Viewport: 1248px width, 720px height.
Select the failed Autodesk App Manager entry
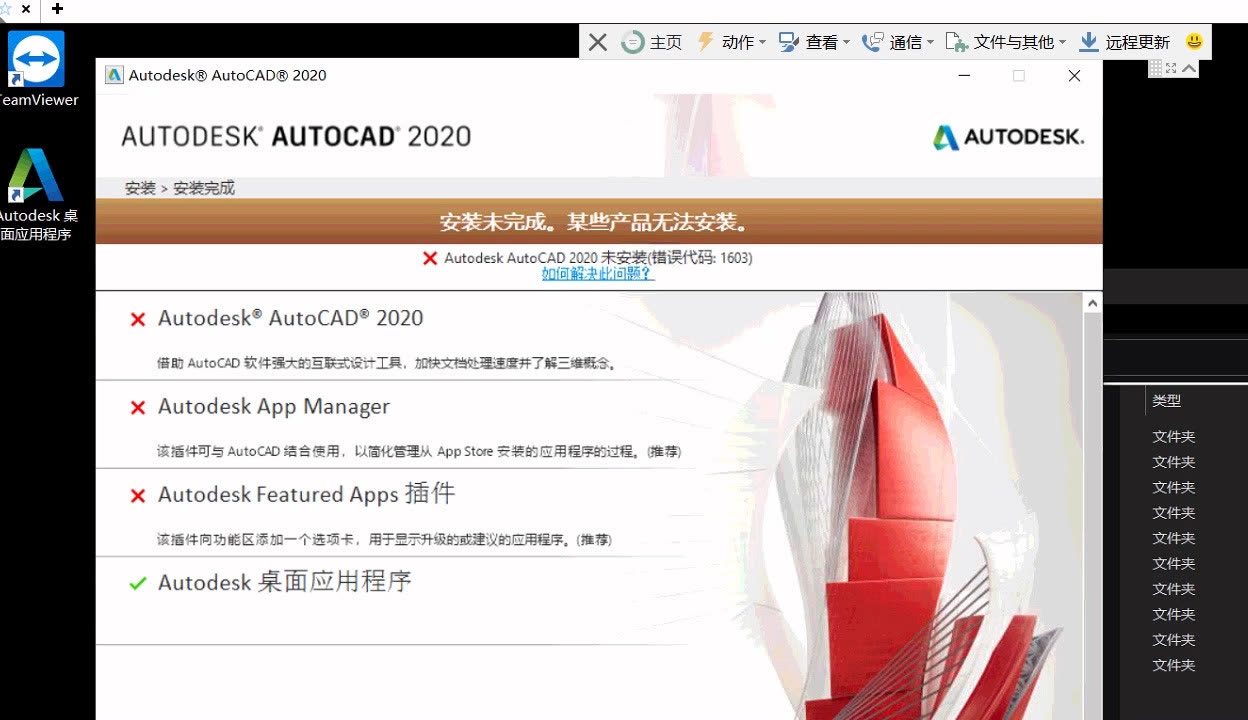point(273,407)
